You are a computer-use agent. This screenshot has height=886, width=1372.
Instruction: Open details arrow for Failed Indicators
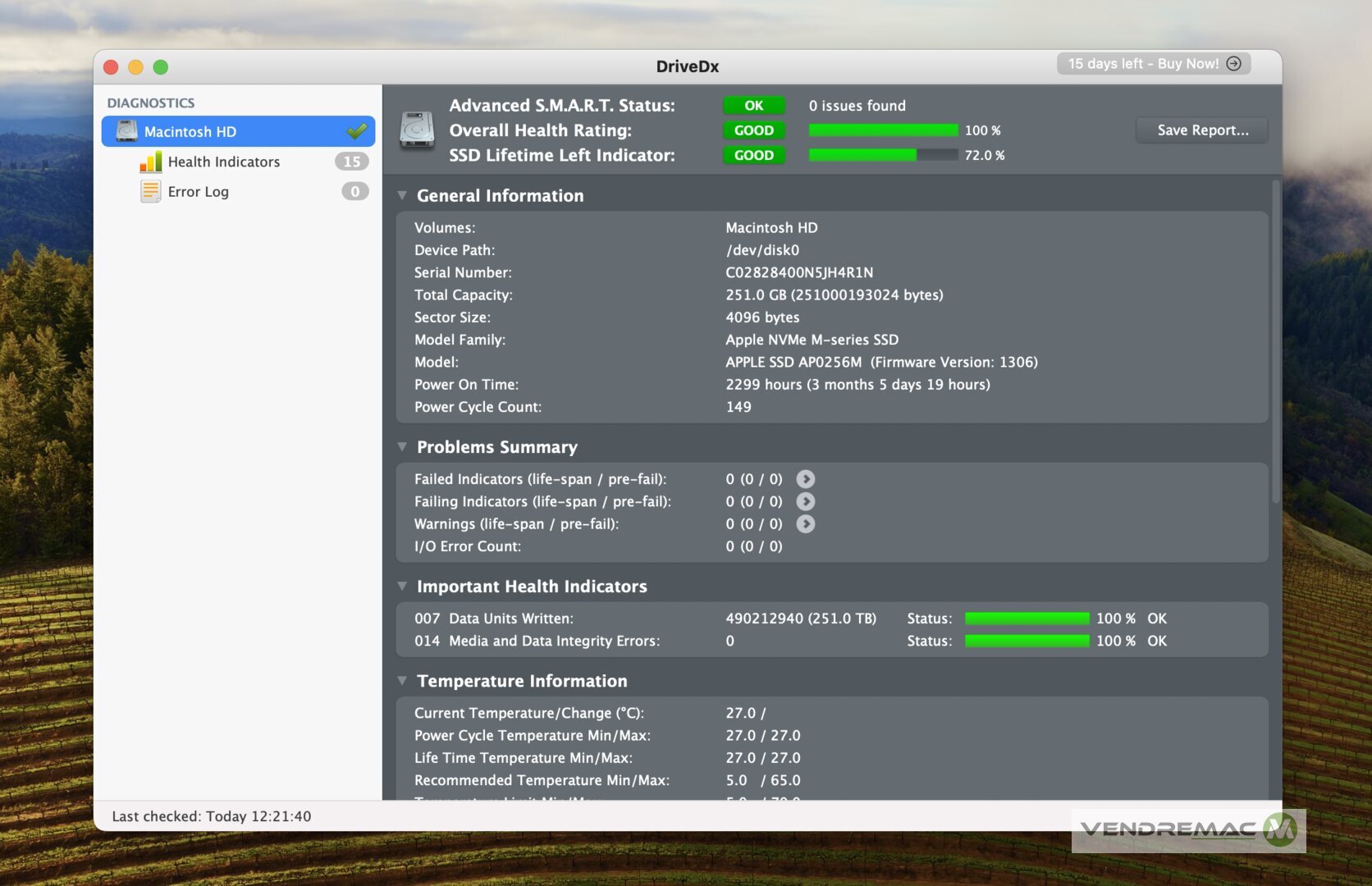tap(806, 479)
